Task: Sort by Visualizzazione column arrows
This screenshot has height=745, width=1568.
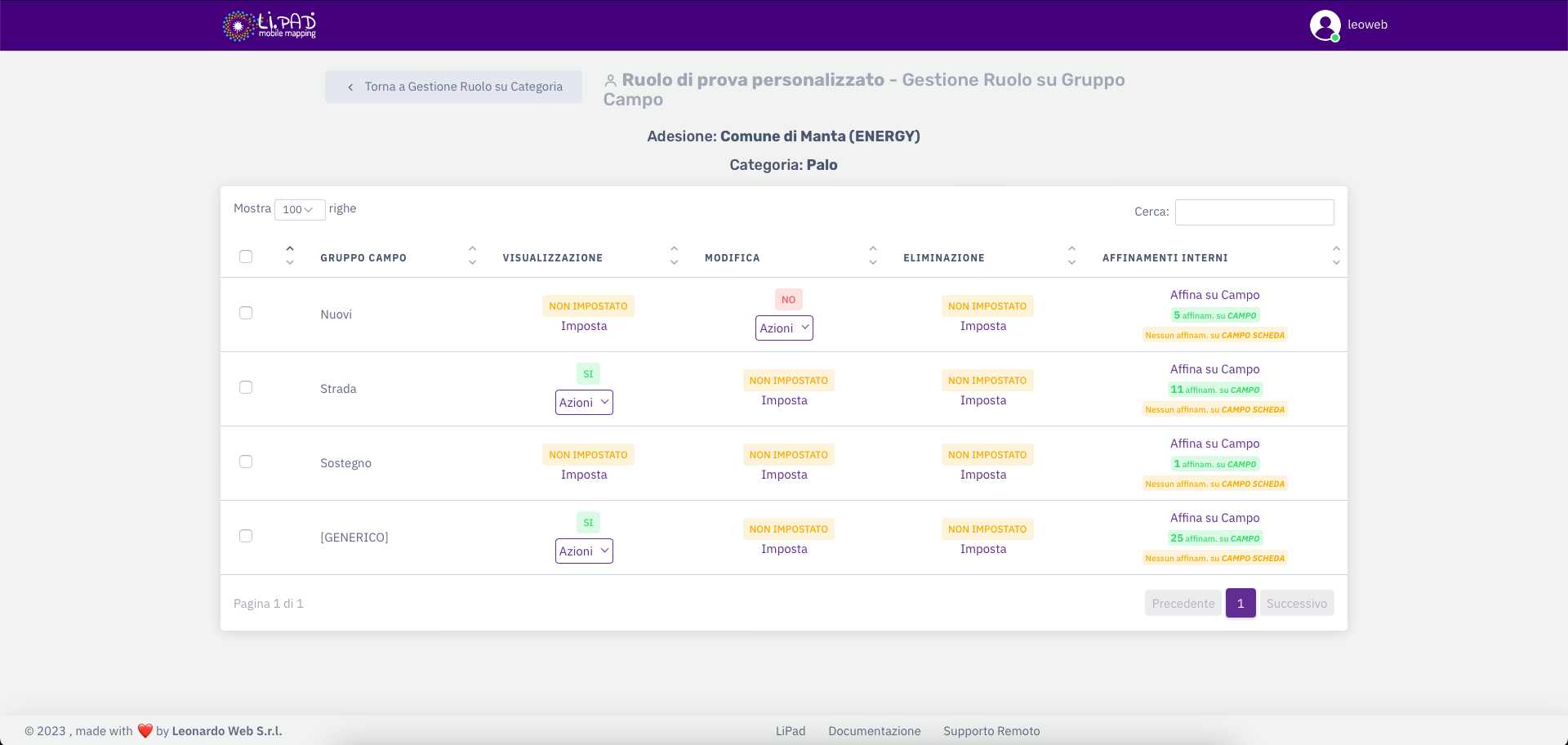Action: click(x=674, y=257)
